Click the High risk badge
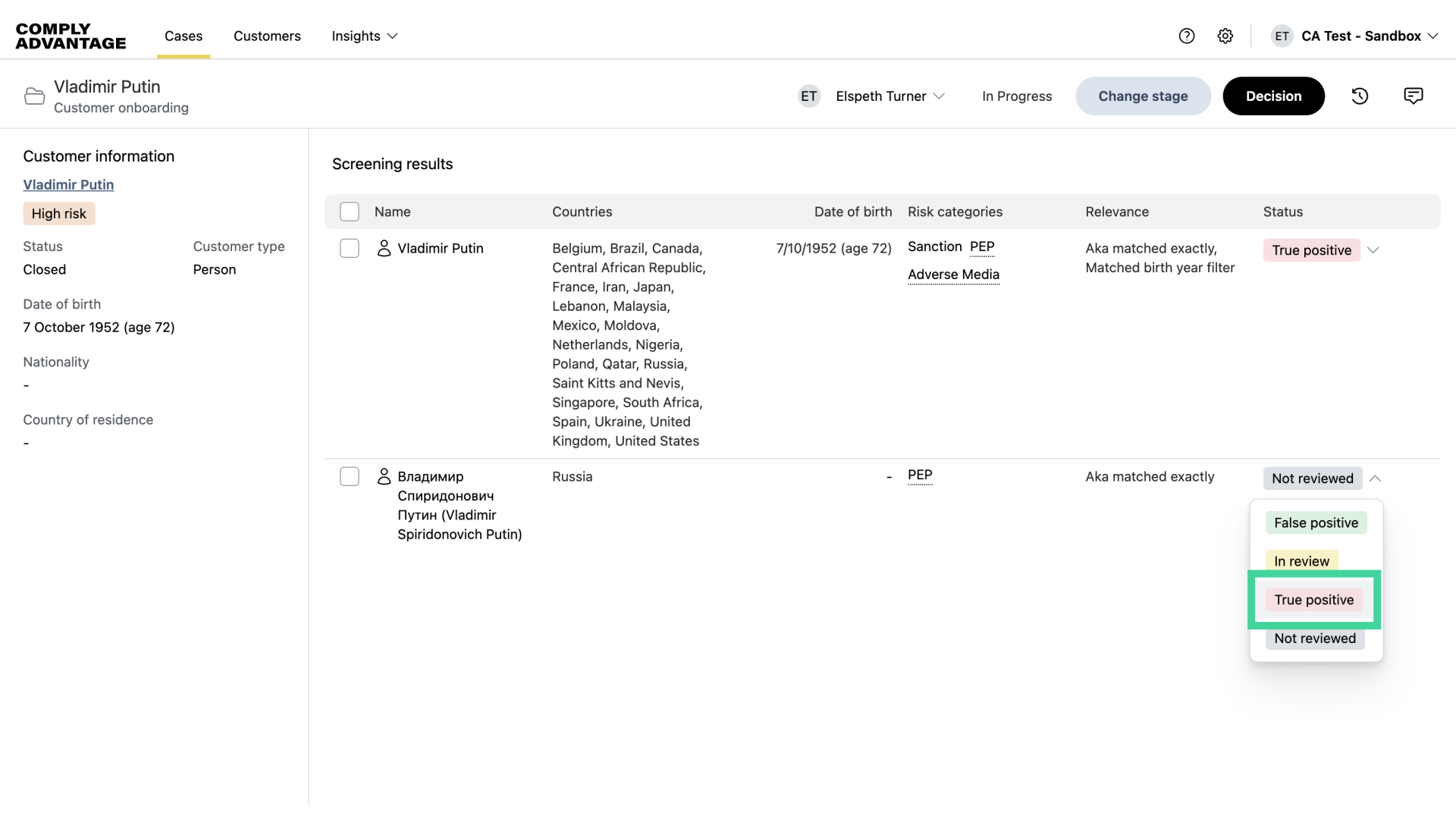Image resolution: width=1456 pixels, height=819 pixels. [59, 214]
